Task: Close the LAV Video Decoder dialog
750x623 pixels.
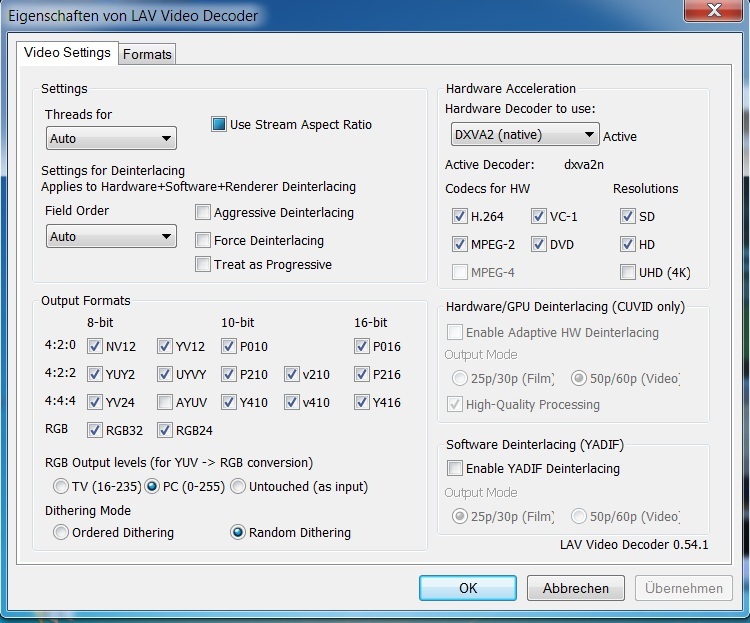Action: pyautogui.click(x=714, y=10)
